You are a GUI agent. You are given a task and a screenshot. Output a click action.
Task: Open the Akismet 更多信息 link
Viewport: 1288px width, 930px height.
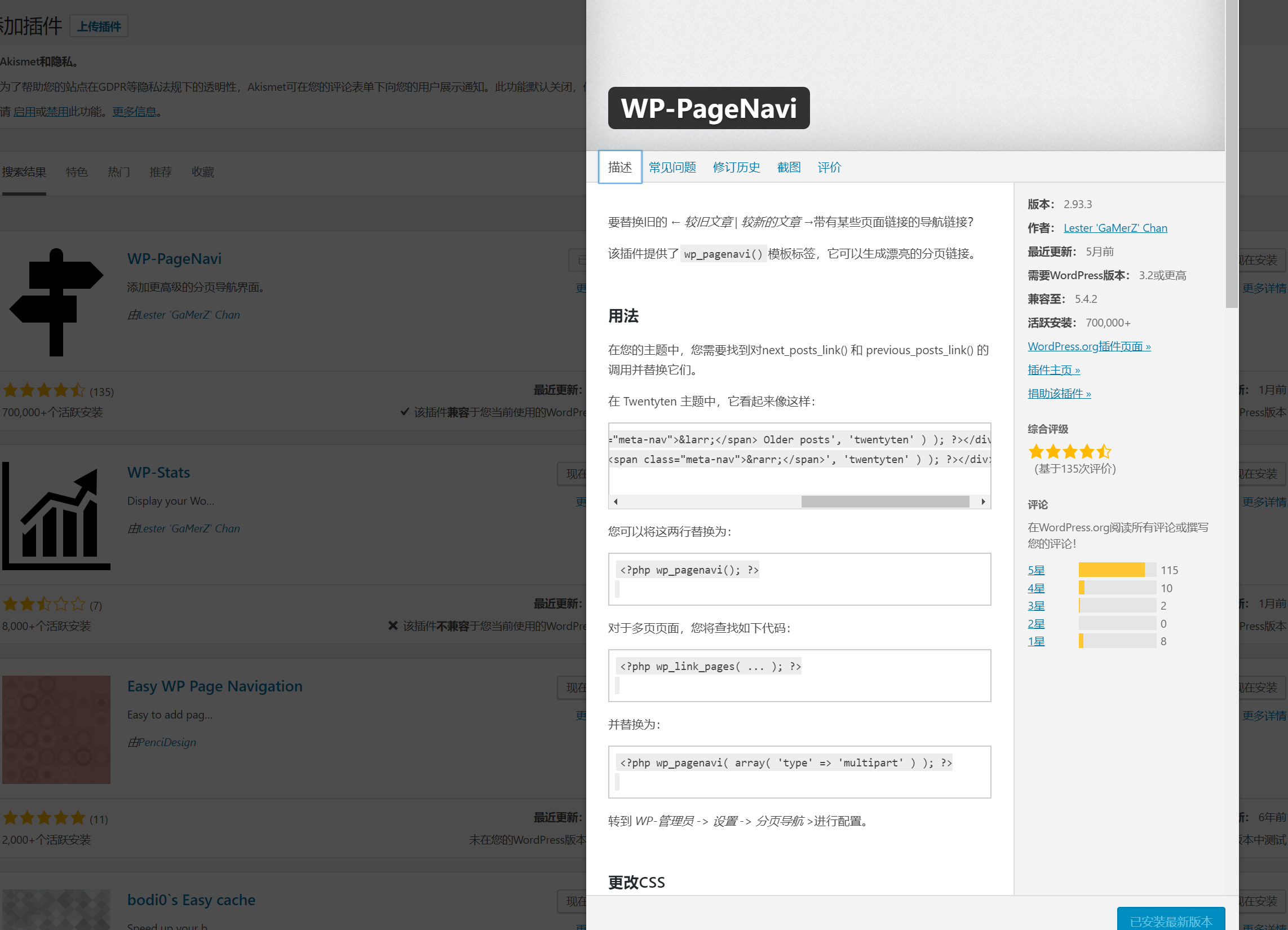pos(134,112)
